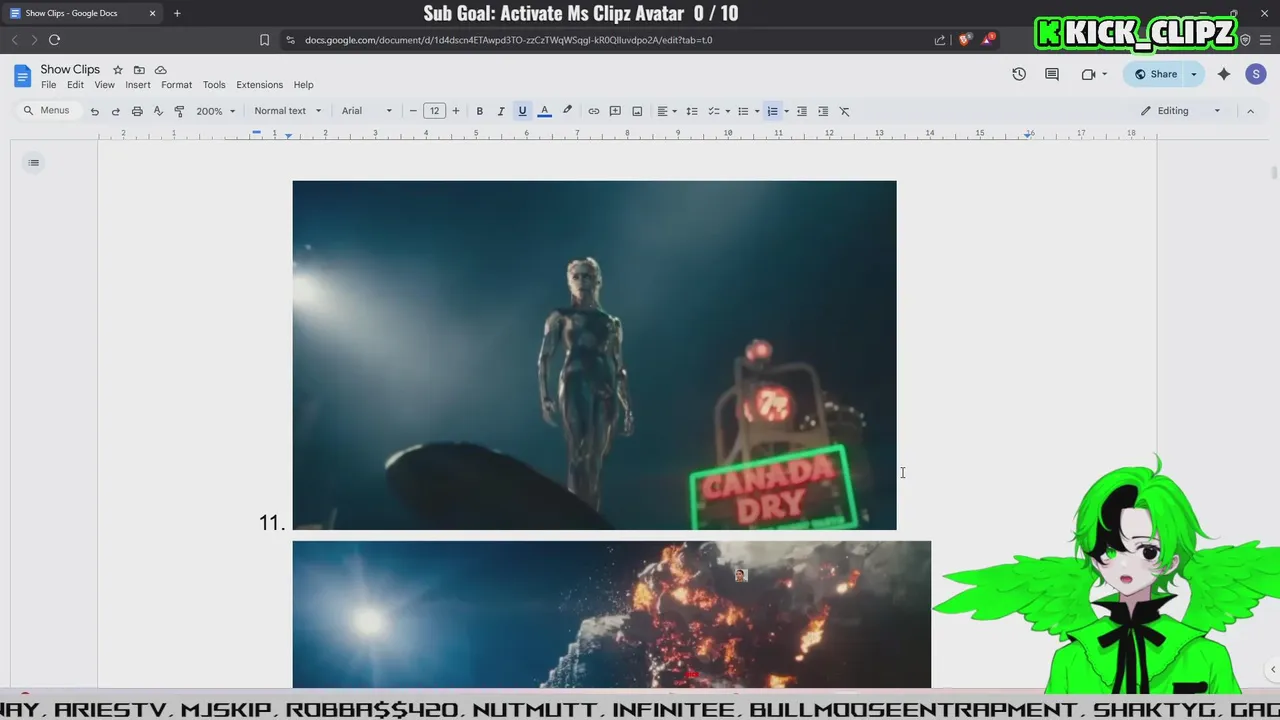1280x720 pixels.
Task: Open account avatar labeled S
Action: pyautogui.click(x=1256, y=74)
